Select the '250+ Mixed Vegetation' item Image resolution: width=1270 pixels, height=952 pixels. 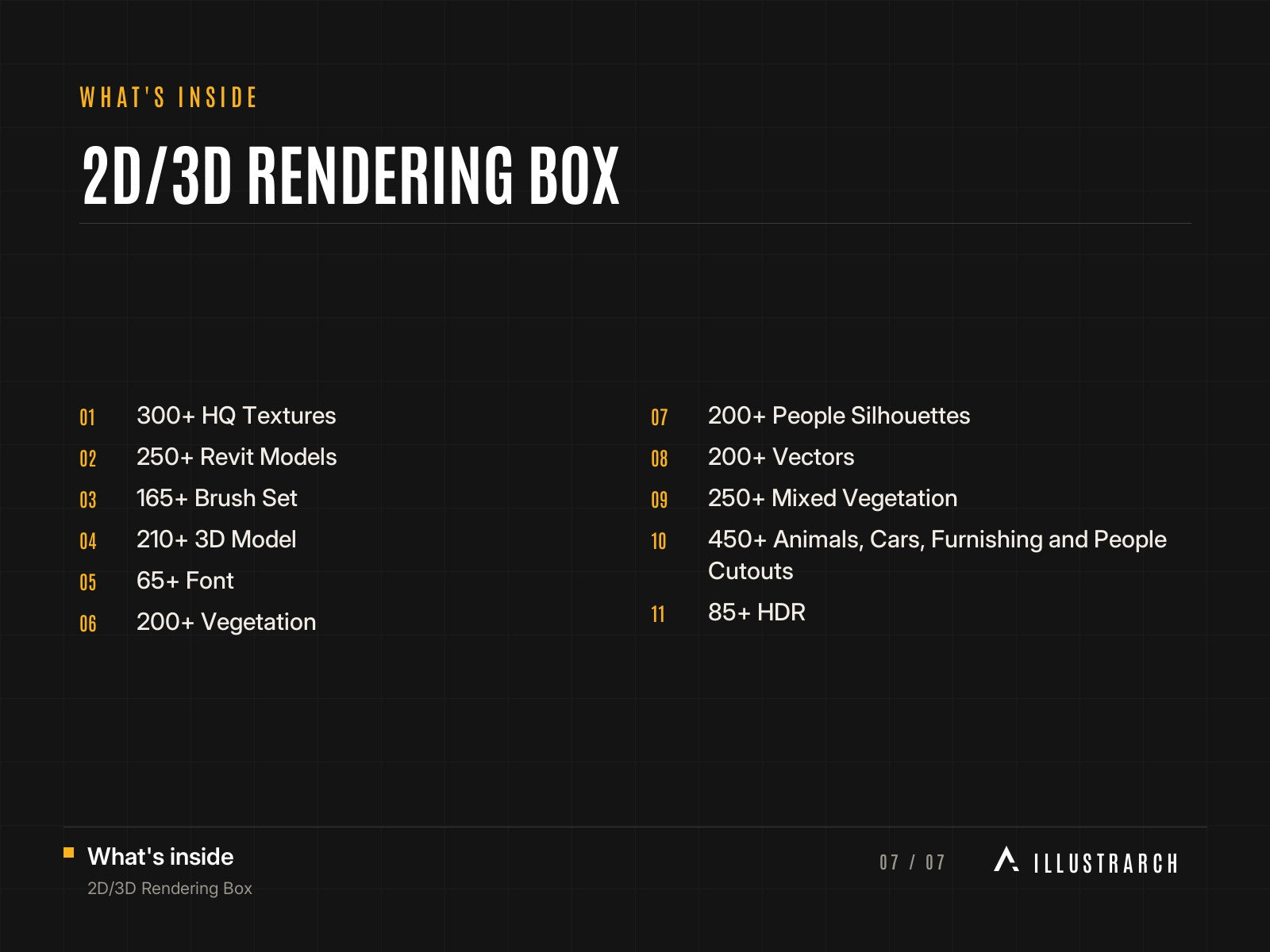click(833, 498)
